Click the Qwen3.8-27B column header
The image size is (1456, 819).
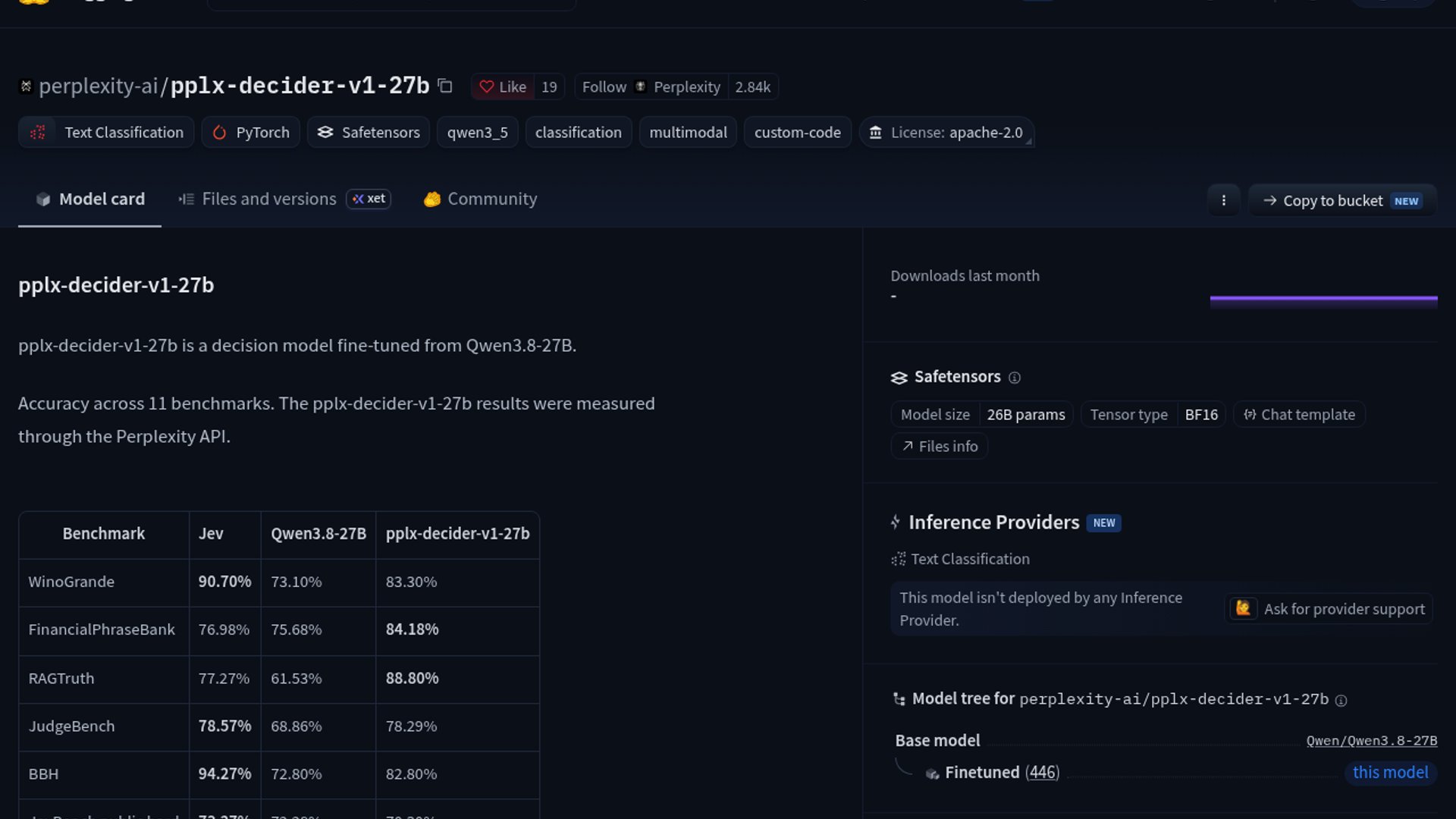click(x=318, y=534)
